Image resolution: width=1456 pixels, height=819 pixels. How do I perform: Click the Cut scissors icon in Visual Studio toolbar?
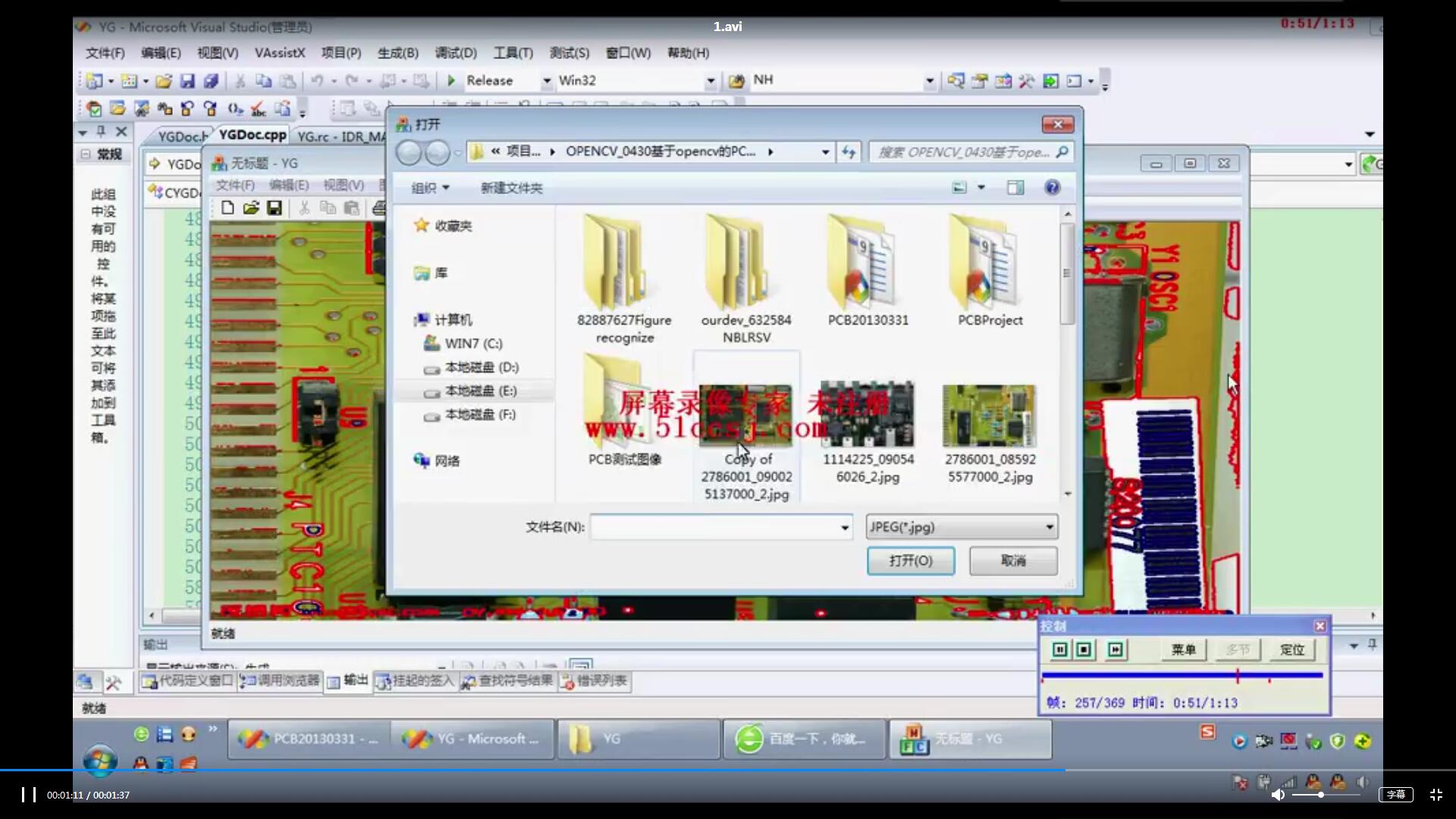tap(240, 80)
